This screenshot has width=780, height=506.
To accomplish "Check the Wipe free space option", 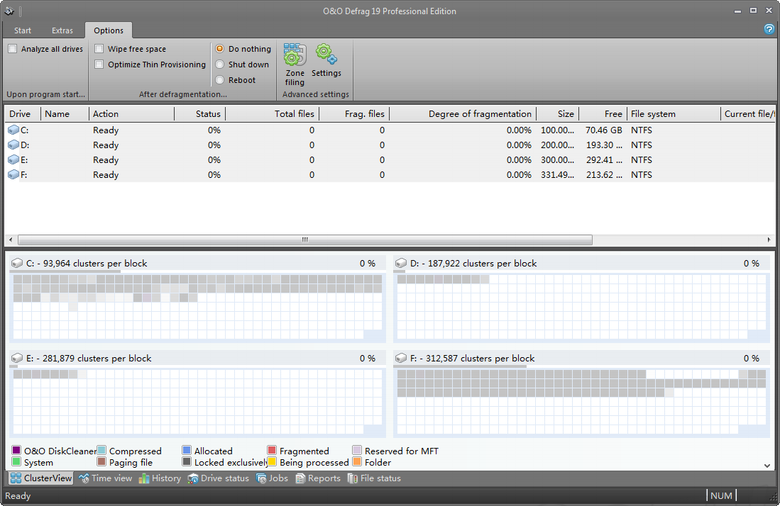I will click(x=100, y=49).
